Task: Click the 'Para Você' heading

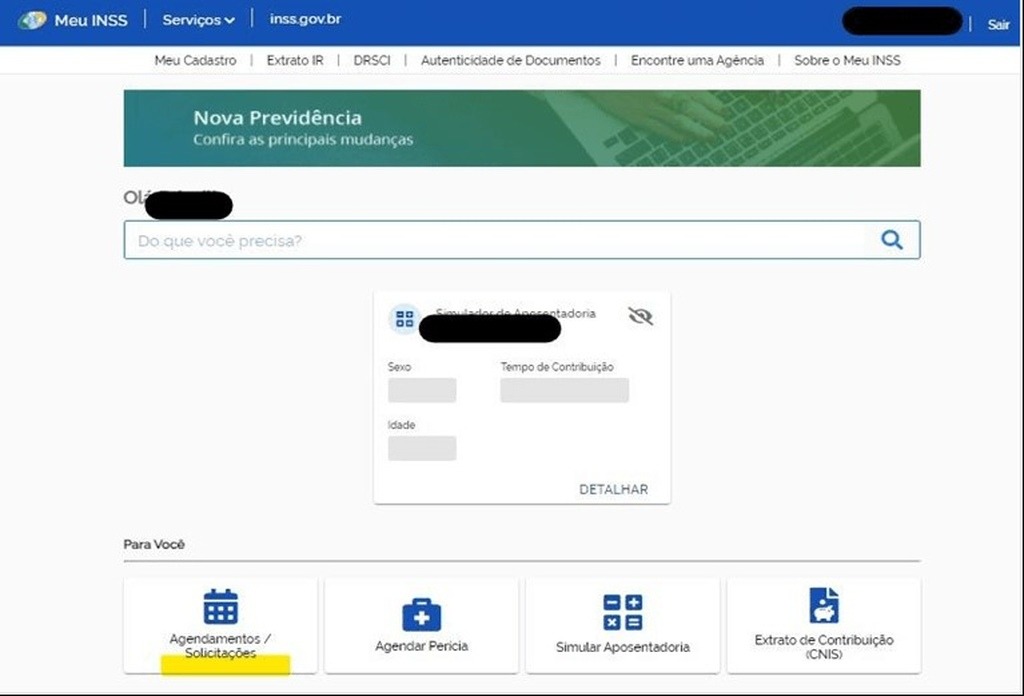Action: click(154, 545)
